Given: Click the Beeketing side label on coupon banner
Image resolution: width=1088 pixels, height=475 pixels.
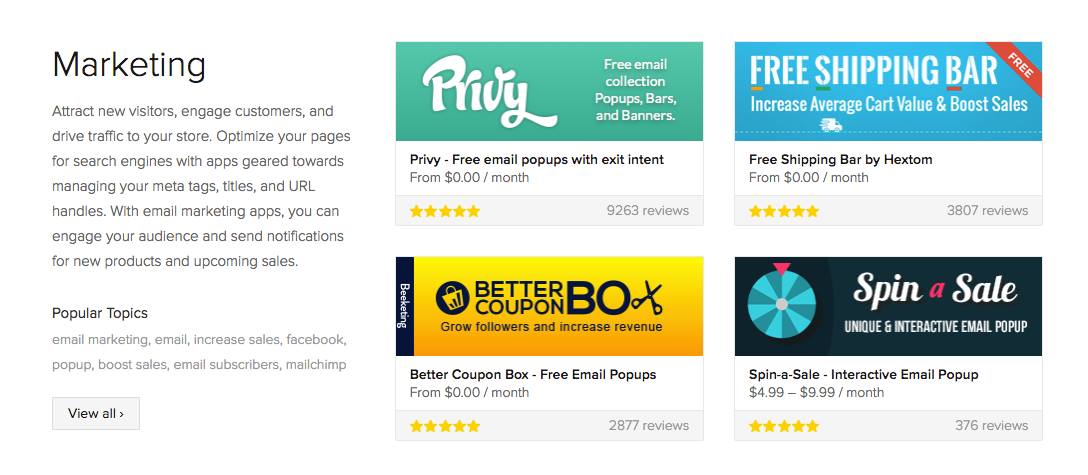Looking at the screenshot, I should (x=404, y=306).
